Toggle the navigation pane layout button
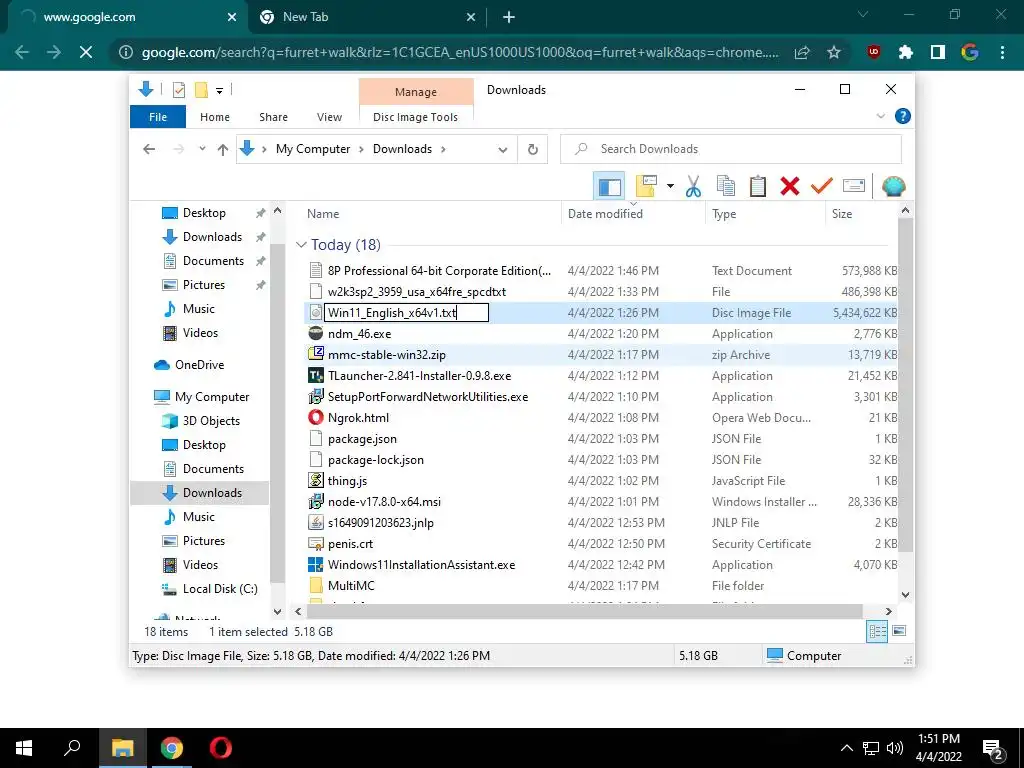This screenshot has height=768, width=1024. (x=609, y=187)
